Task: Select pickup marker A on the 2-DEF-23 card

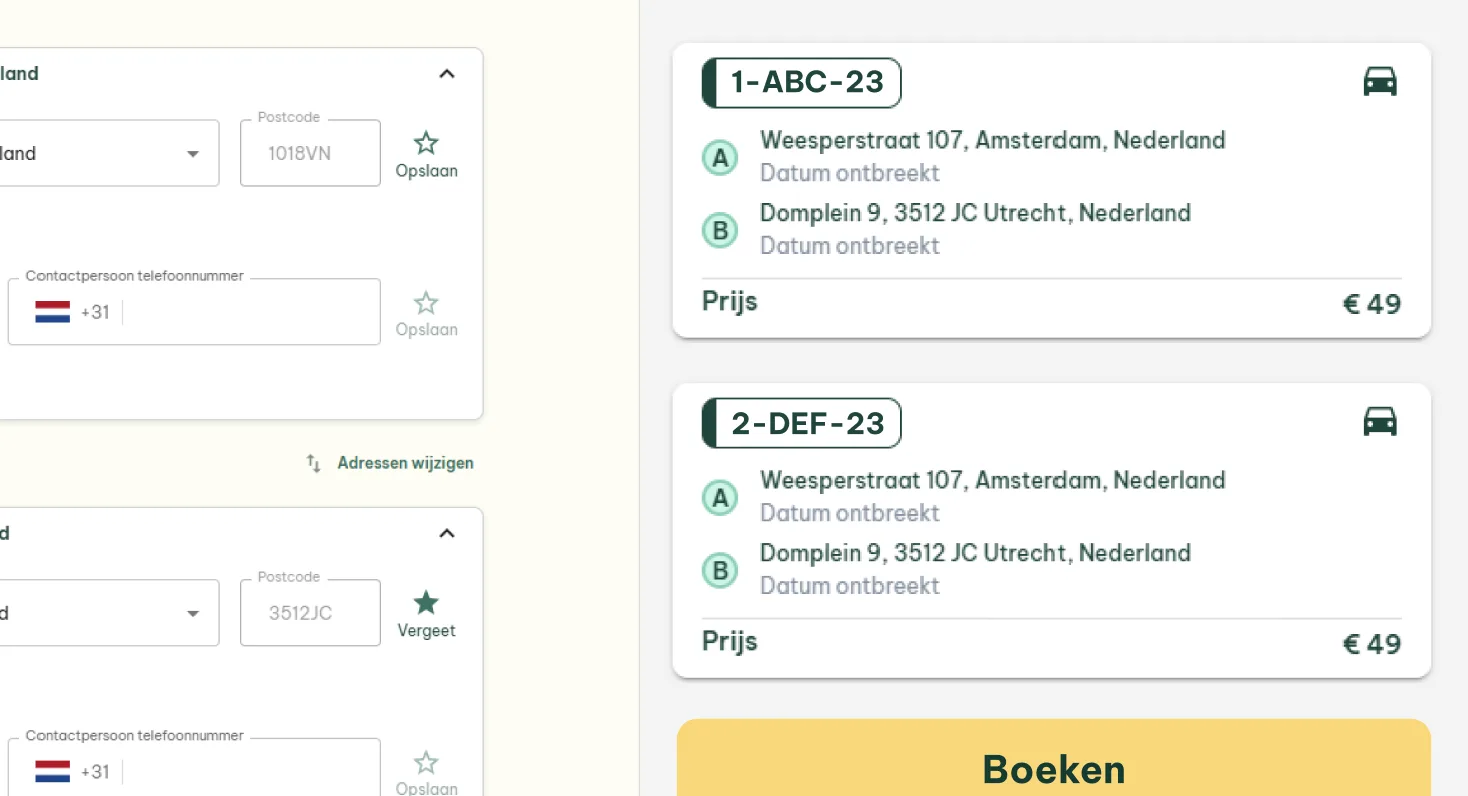Action: coord(720,497)
